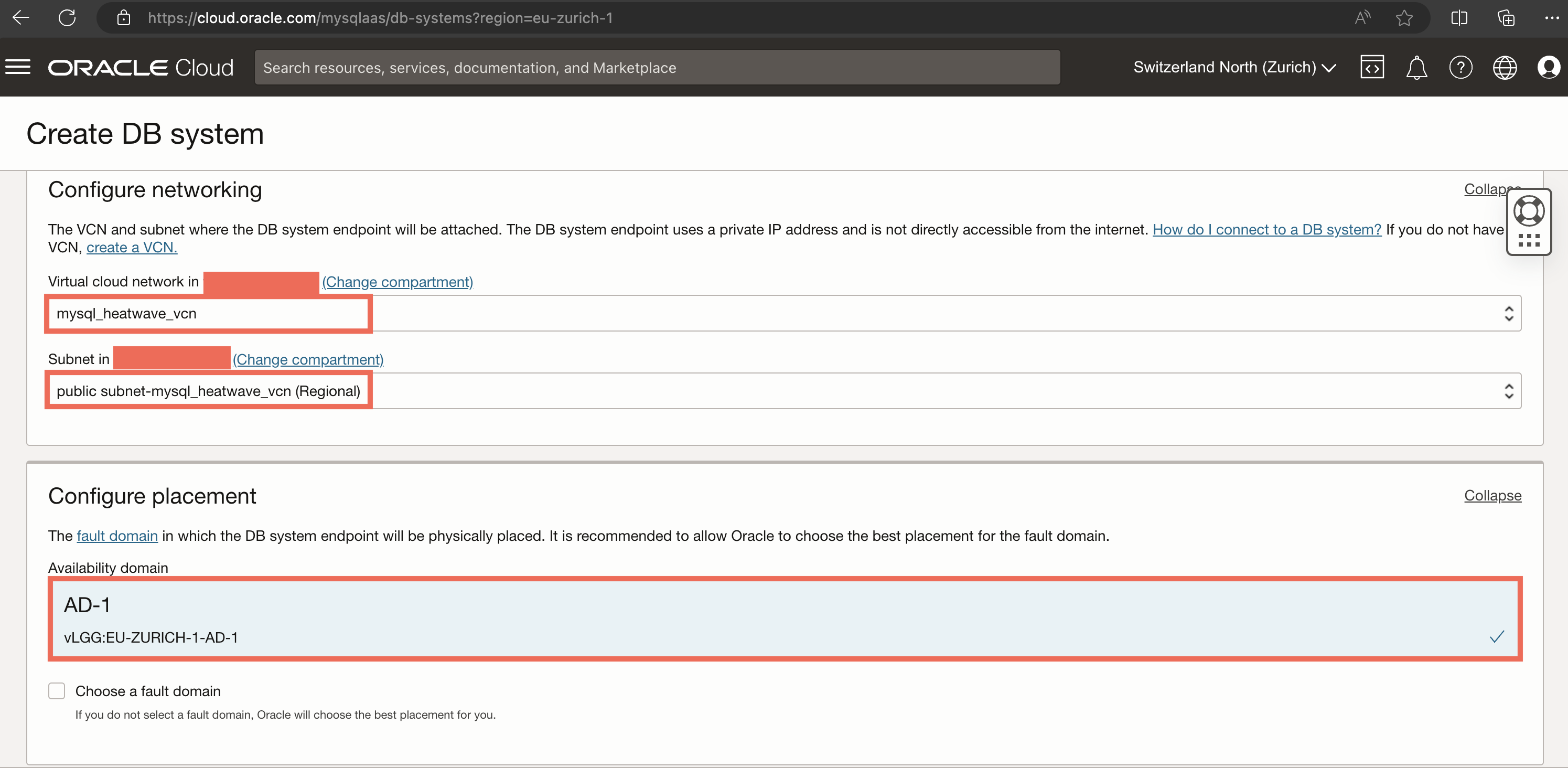Change compartment for Virtual cloud network
The width and height of the screenshot is (1568, 768).
(x=397, y=282)
